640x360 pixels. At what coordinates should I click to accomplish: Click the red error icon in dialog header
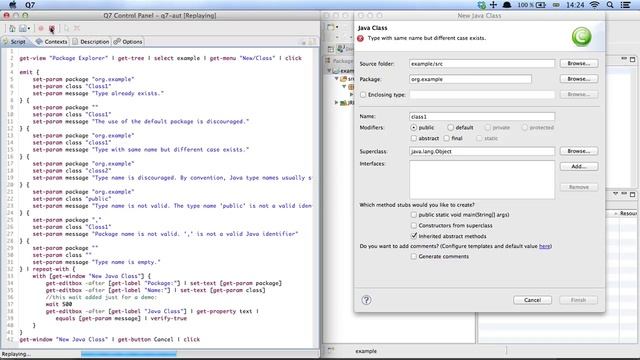[360, 38]
